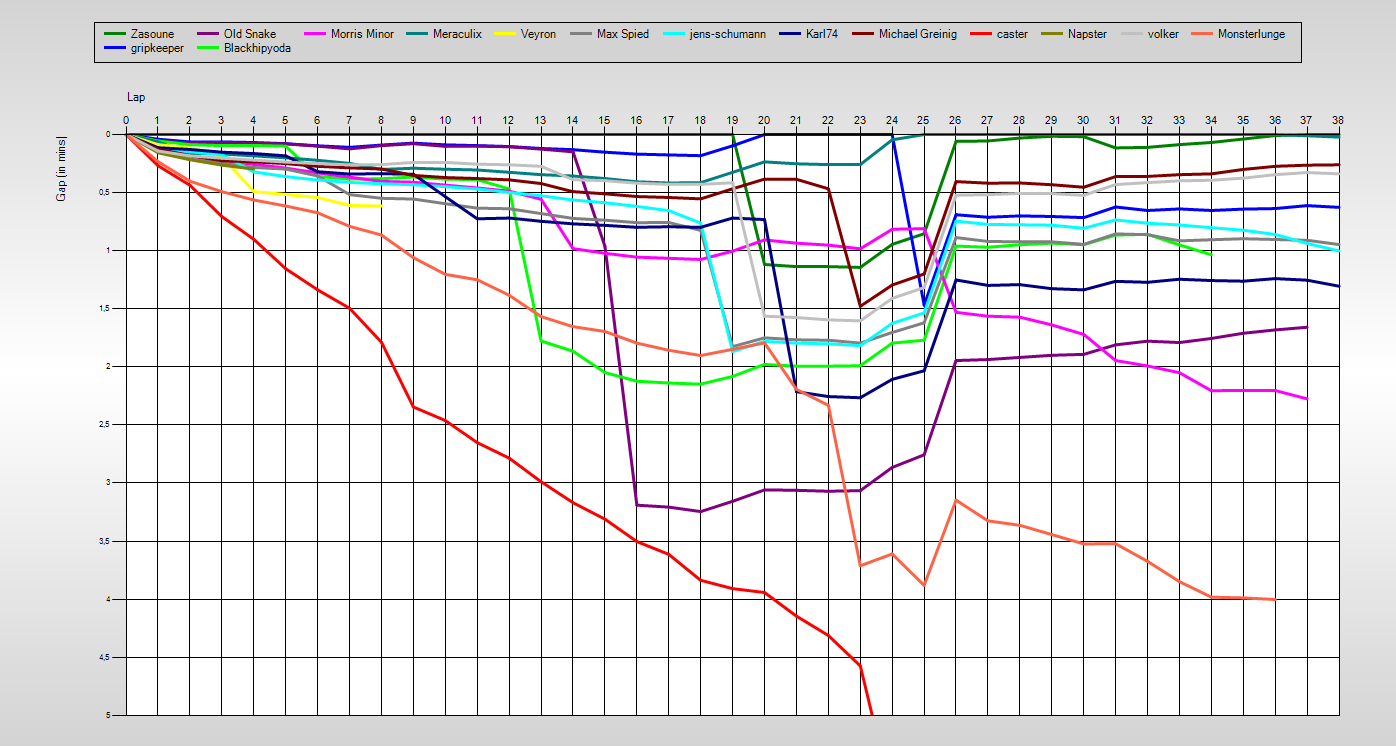
Task: Click the caster red legend color line
Action: tap(979, 34)
